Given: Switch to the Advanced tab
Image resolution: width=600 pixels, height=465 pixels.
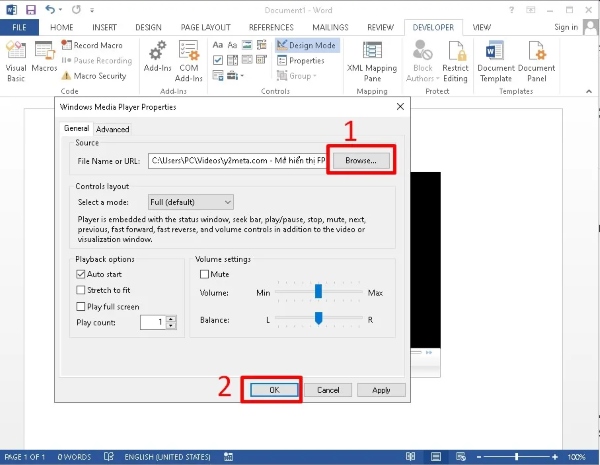Looking at the screenshot, I should (x=113, y=129).
